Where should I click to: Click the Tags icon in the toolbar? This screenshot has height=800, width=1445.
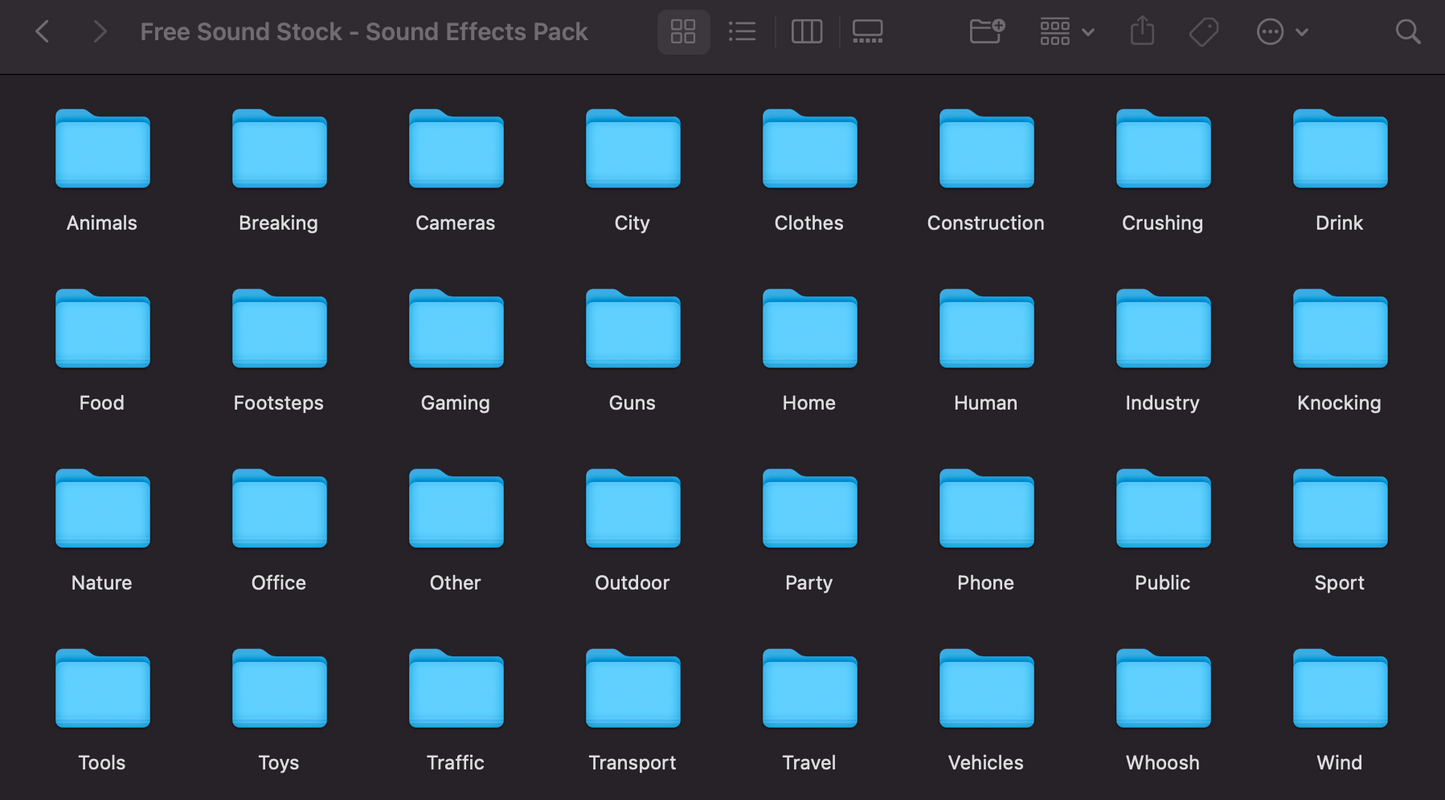tap(1203, 31)
